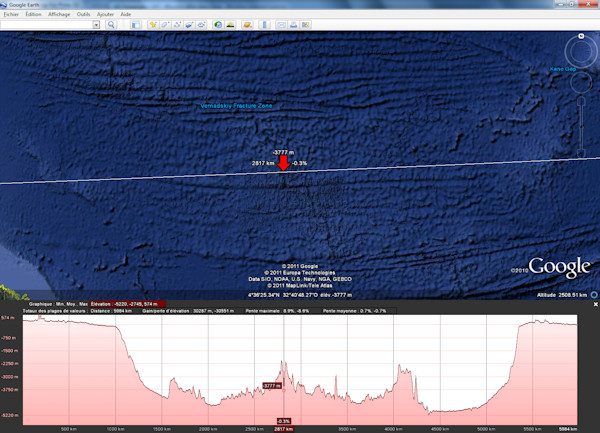Click the zoom slider on the right

(581, 127)
